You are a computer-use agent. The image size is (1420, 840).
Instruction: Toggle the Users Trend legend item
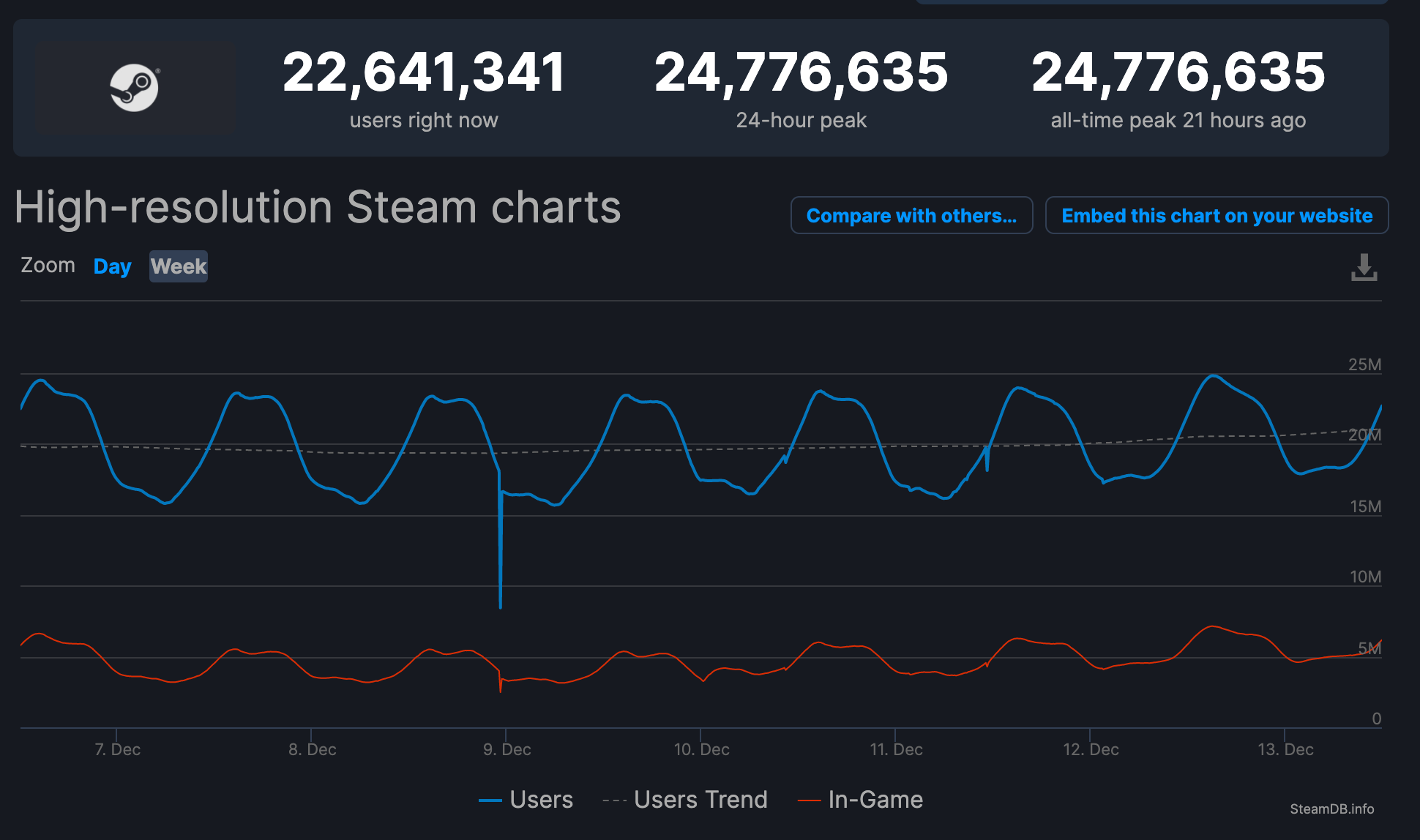[x=684, y=800]
